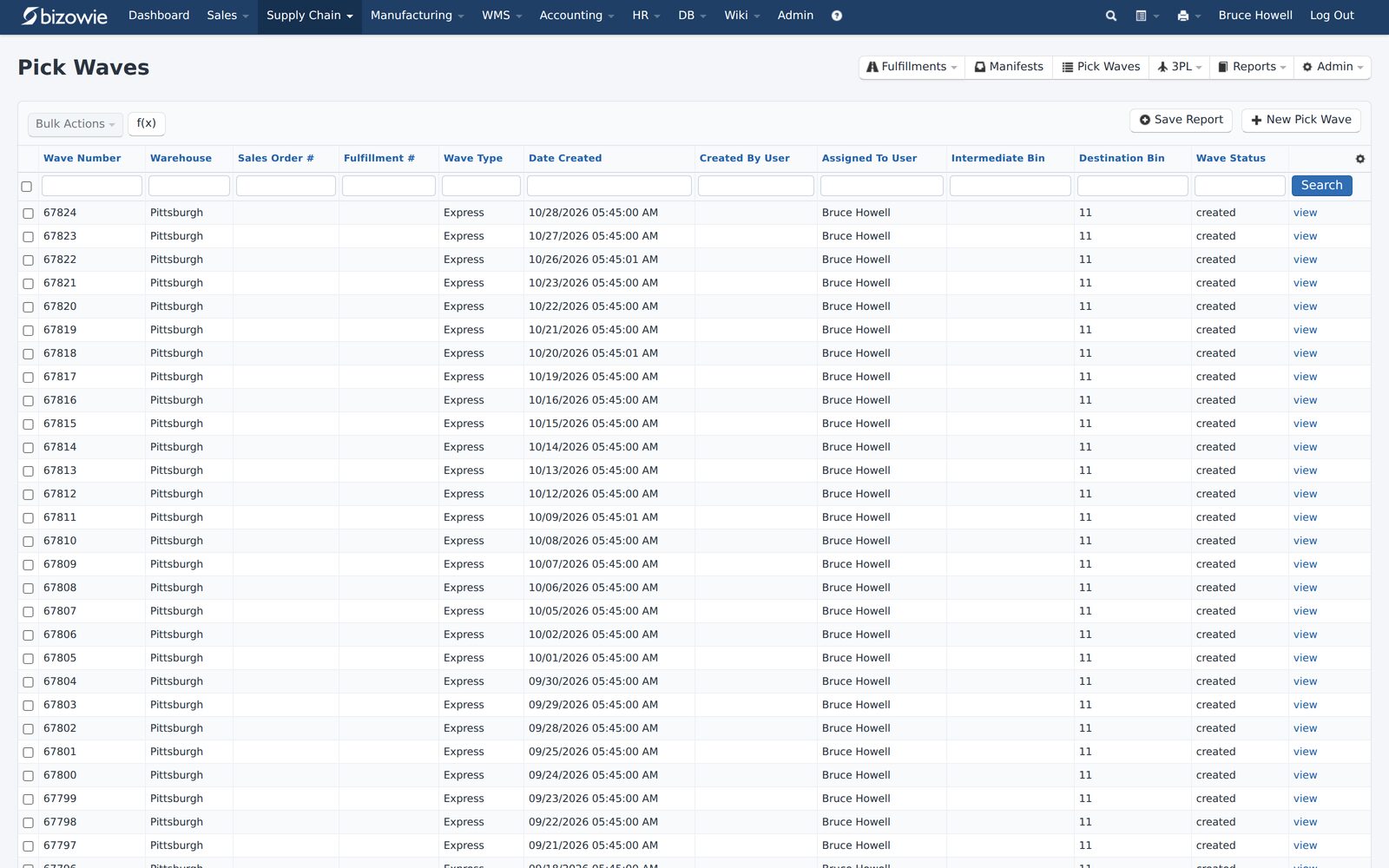Screen dimensions: 1389x868
Task: Toggle the select-all checkbox
Action: pos(27,187)
